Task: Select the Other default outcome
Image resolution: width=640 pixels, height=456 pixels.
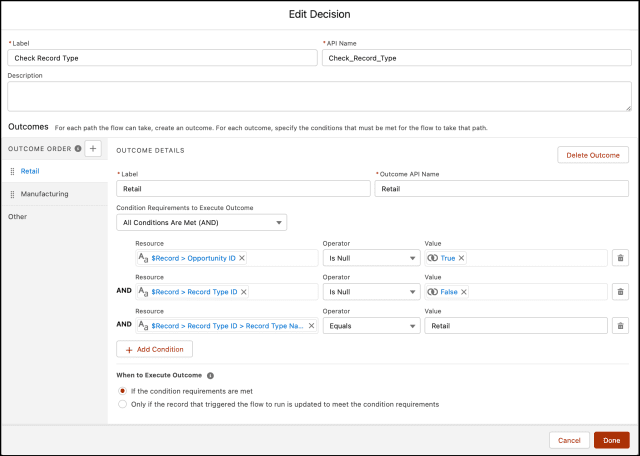Action: point(18,217)
